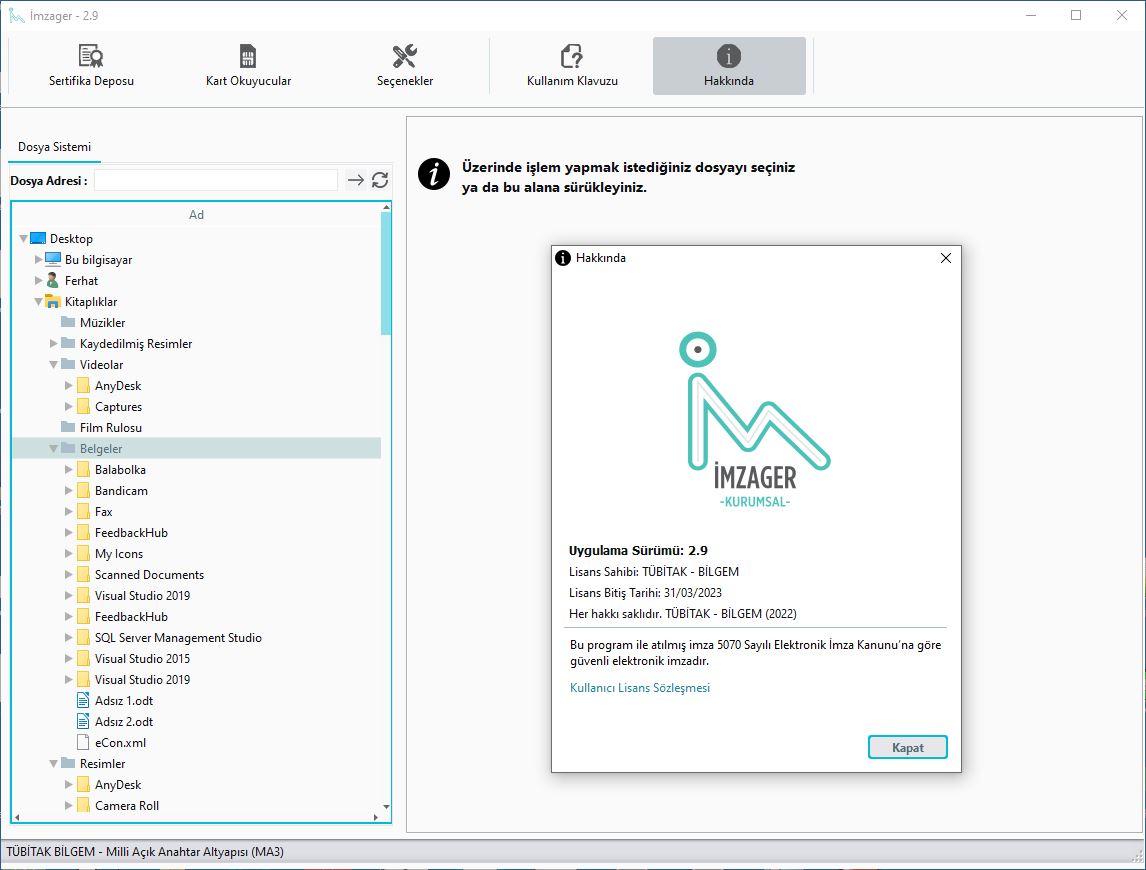Image resolution: width=1146 pixels, height=870 pixels.
Task: Select the eCon.xml file name
Action: [120, 743]
